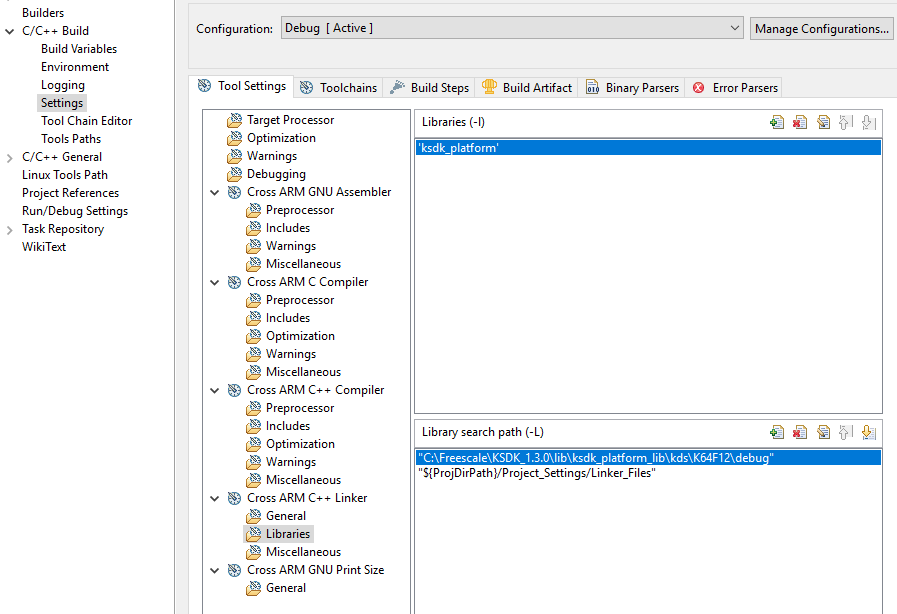Edit the selected Library search path entry
Viewport: 897px width, 614px height.
[822, 432]
